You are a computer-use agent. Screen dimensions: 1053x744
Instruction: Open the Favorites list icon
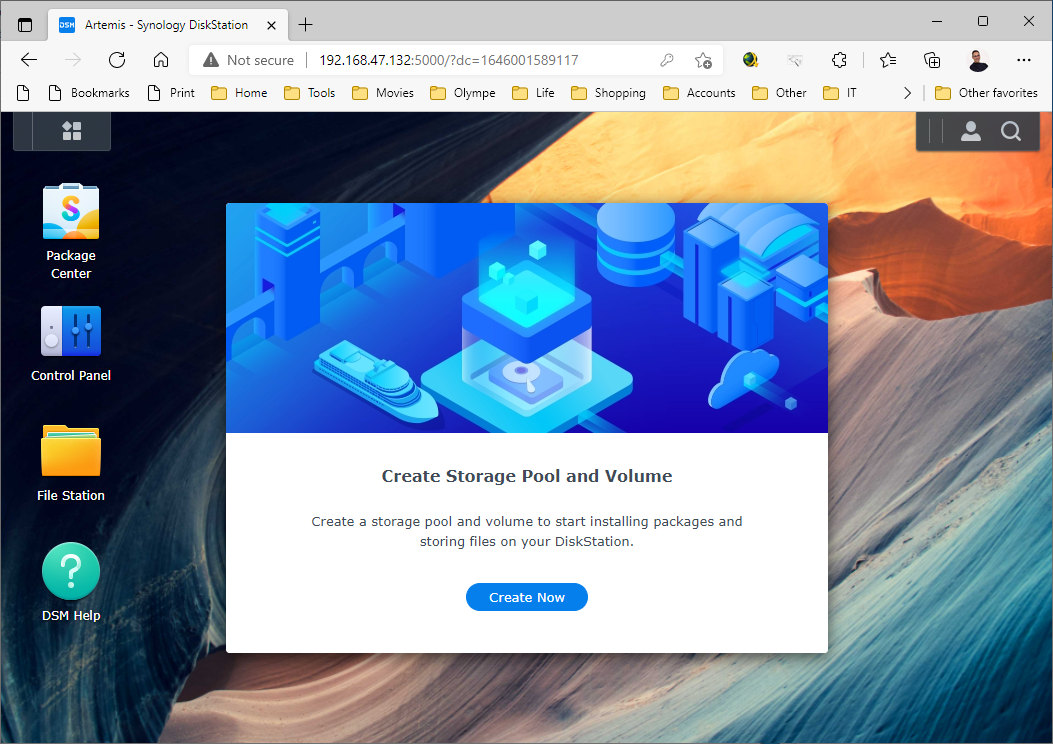(888, 60)
